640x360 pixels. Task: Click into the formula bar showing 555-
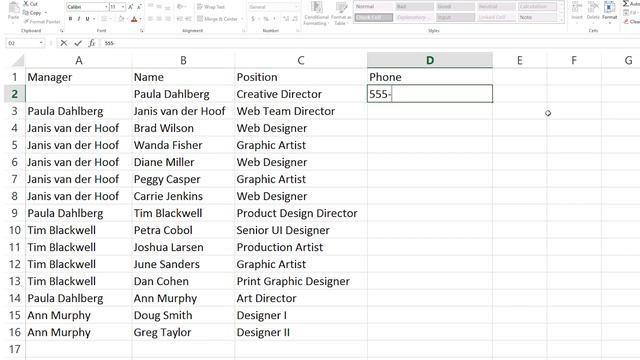tap(369, 43)
